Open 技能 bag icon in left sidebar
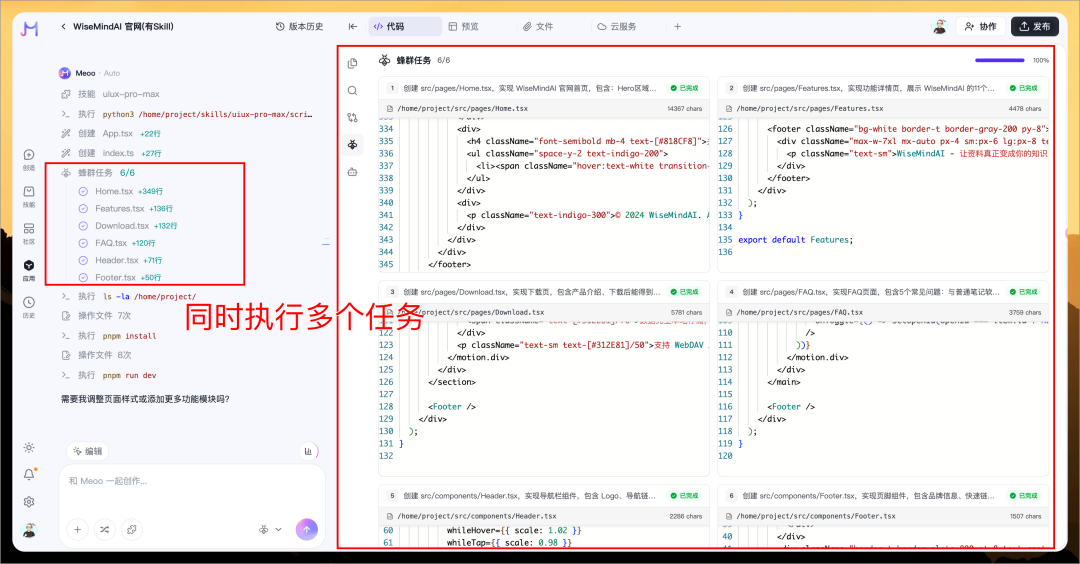 pos(29,196)
